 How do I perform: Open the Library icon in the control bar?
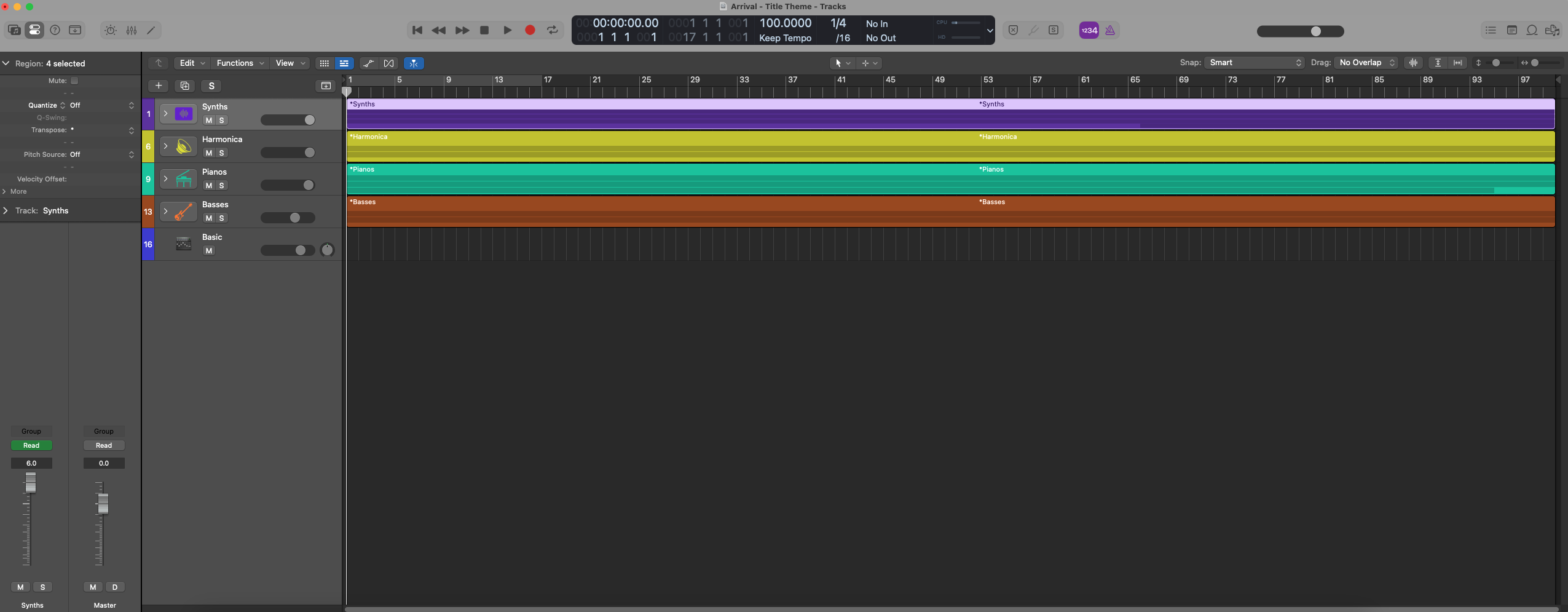14,30
